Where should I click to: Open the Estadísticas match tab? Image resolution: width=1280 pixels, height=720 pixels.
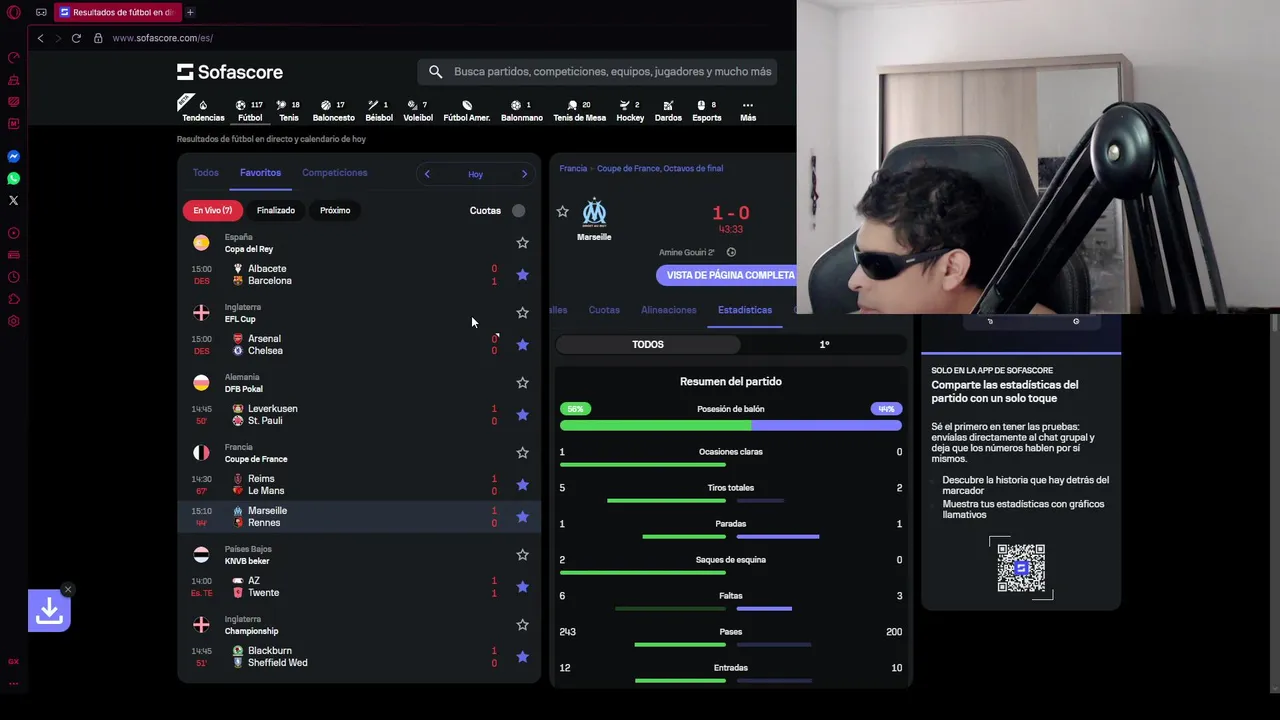tap(745, 310)
